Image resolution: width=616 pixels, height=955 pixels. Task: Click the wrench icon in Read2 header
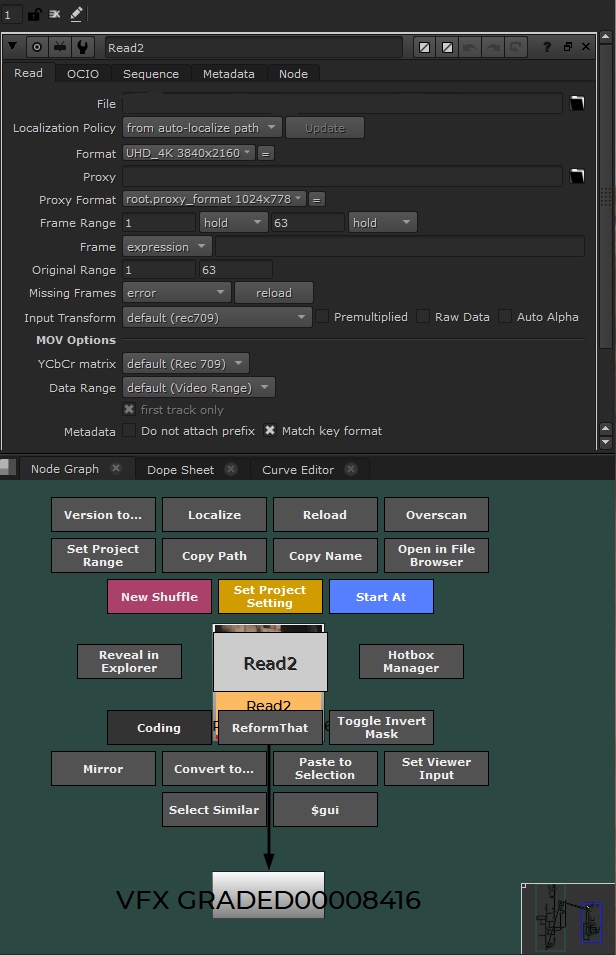pyautogui.click(x=83, y=47)
